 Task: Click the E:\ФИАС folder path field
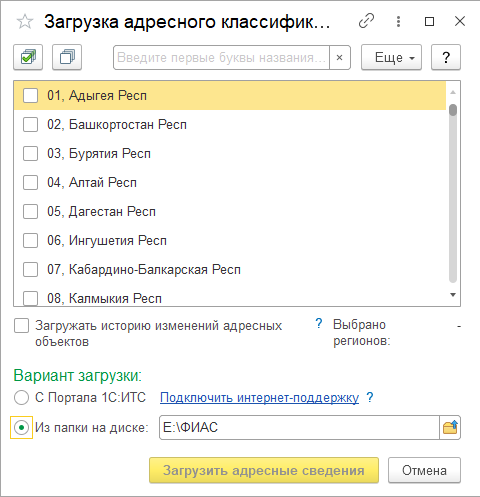299,427
